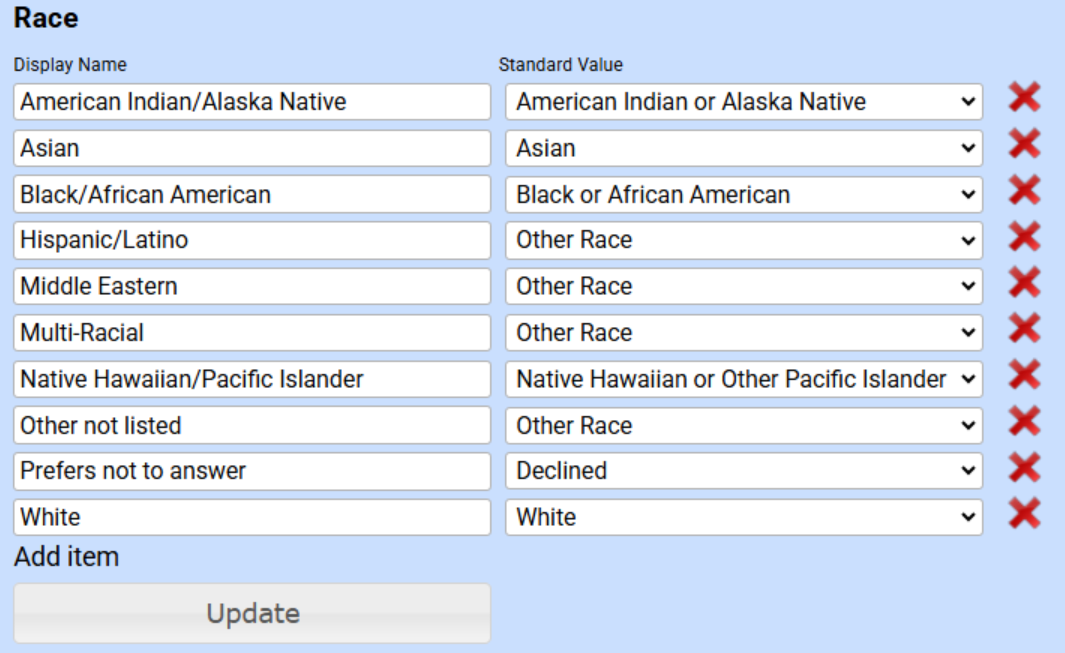Viewport: 1065px width, 653px height.
Task: Edit the Multi-Racial display name field
Action: pos(252,333)
